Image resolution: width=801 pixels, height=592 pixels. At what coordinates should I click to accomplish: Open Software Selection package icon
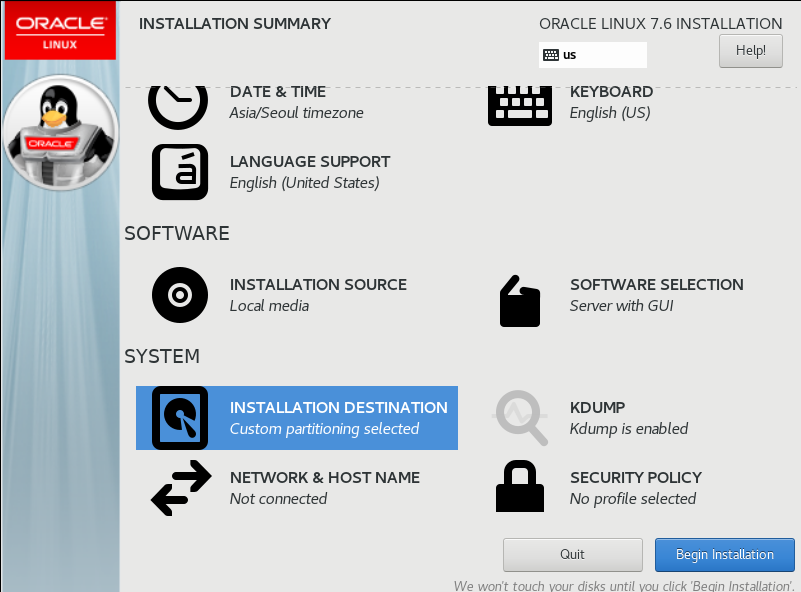click(520, 301)
